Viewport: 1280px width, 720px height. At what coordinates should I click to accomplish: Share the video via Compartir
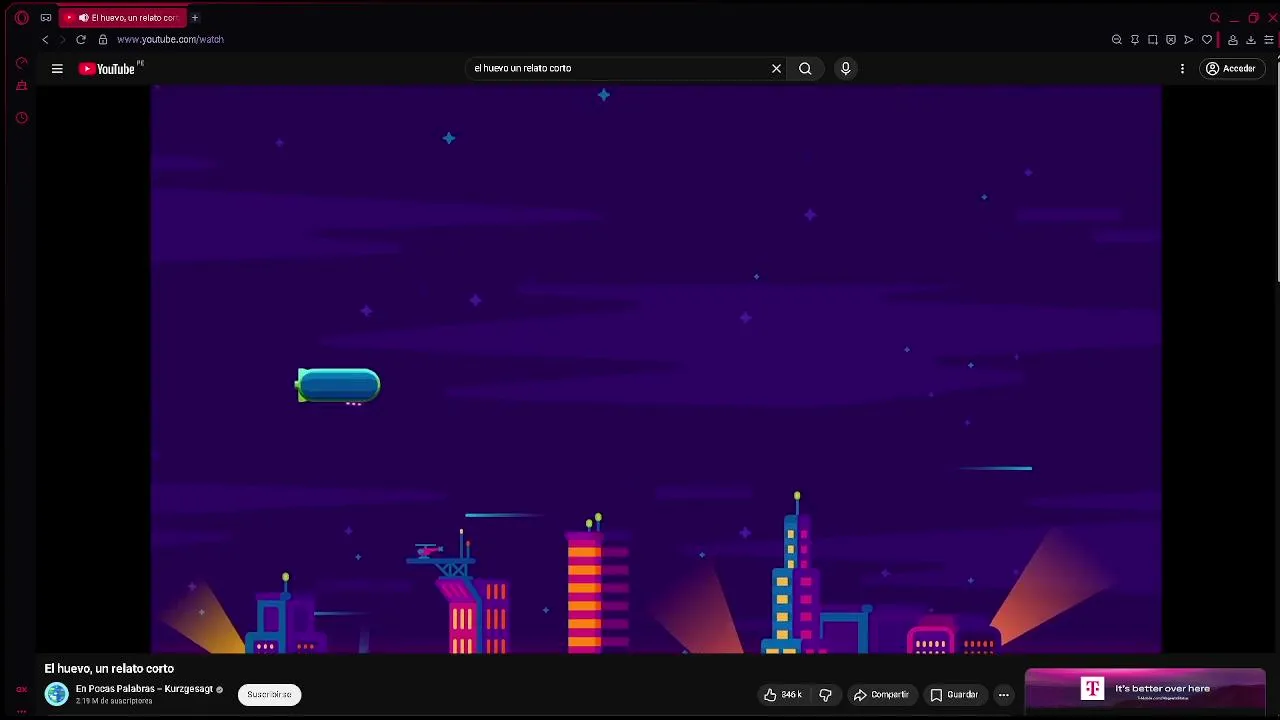point(881,694)
